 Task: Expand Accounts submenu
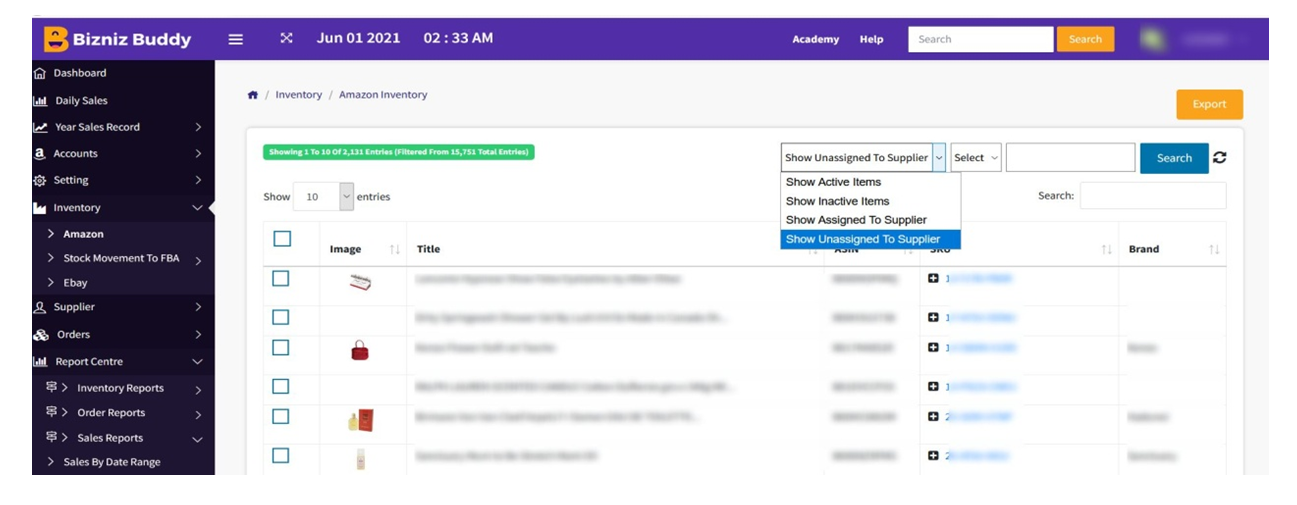(198, 154)
